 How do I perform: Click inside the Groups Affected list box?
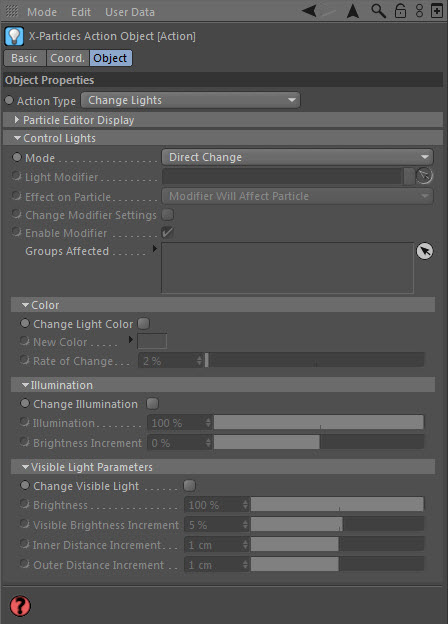(x=287, y=268)
